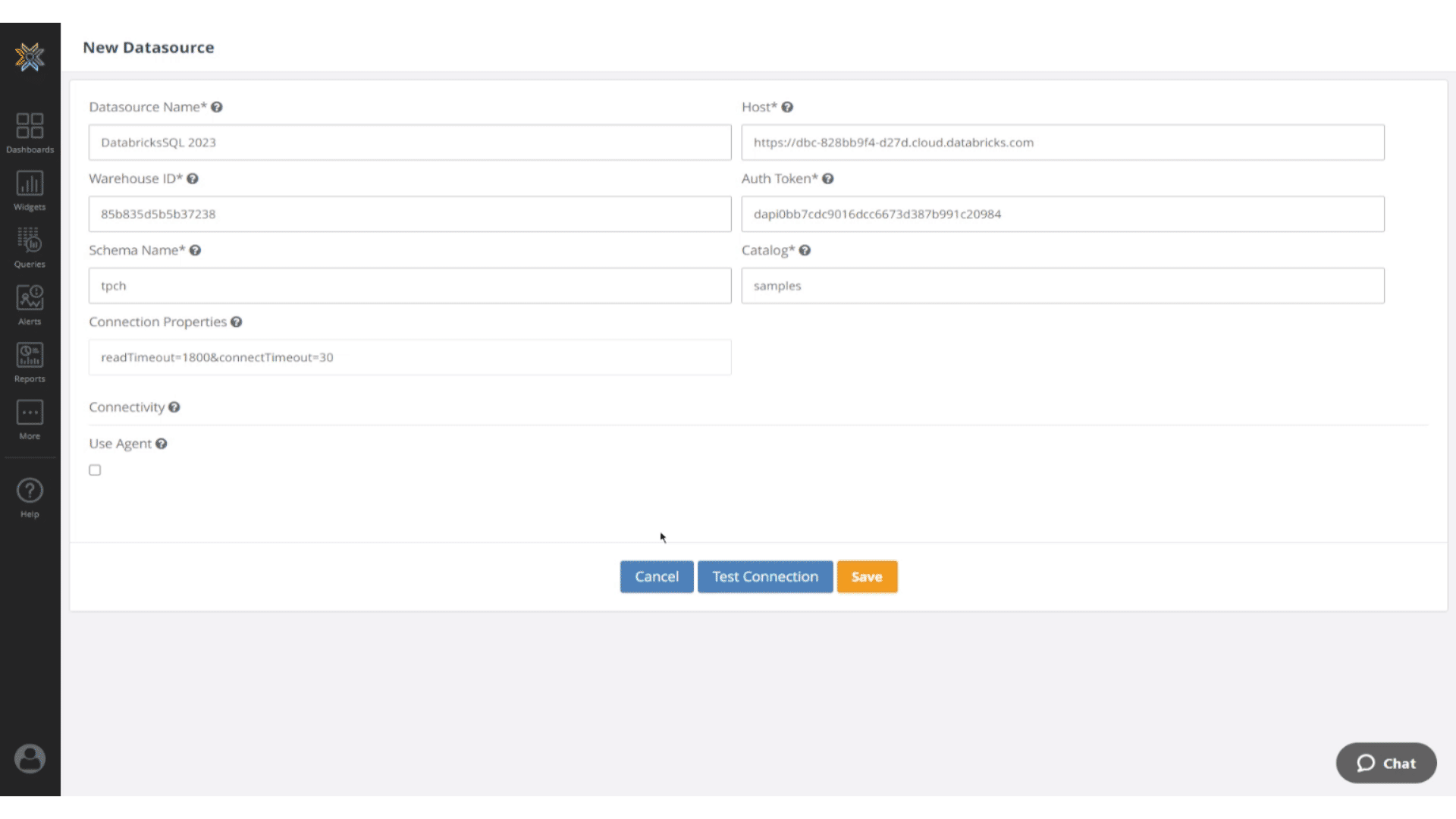Viewport: 1456px width, 819px height.
Task: Select the Datasource Name input field
Action: (x=409, y=142)
